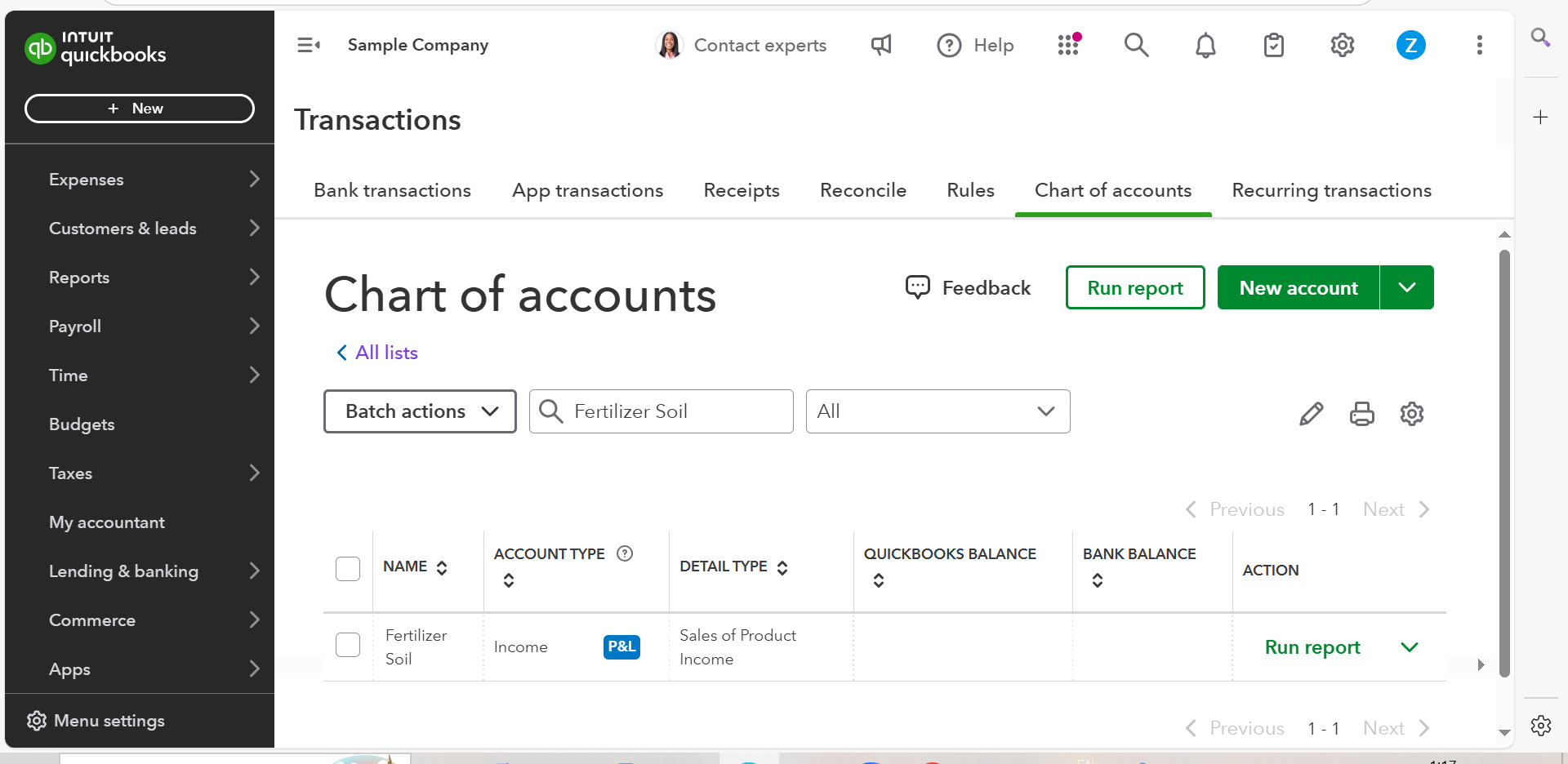The image size is (1568, 764).
Task: Toggle the select-all checkbox in table header
Action: [348, 569]
